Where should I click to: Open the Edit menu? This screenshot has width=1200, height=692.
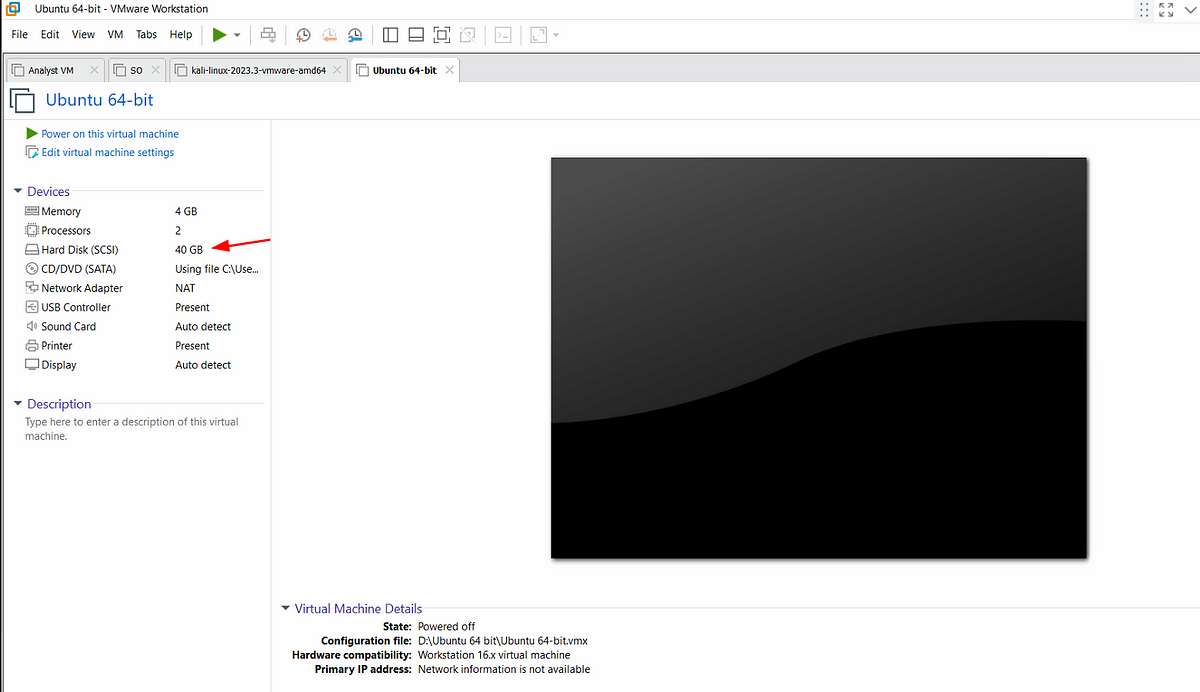50,34
